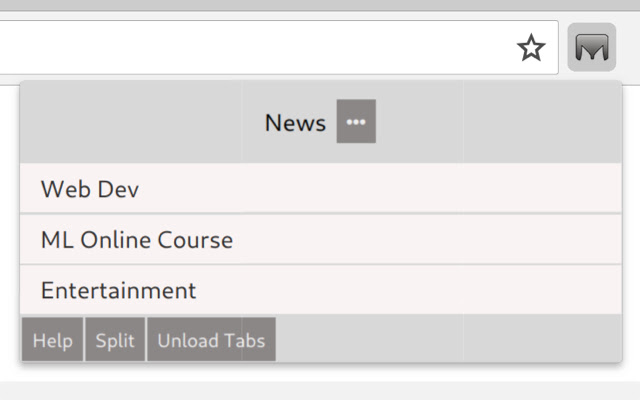
Task: Switch to the ML Online Course group
Action: [321, 239]
